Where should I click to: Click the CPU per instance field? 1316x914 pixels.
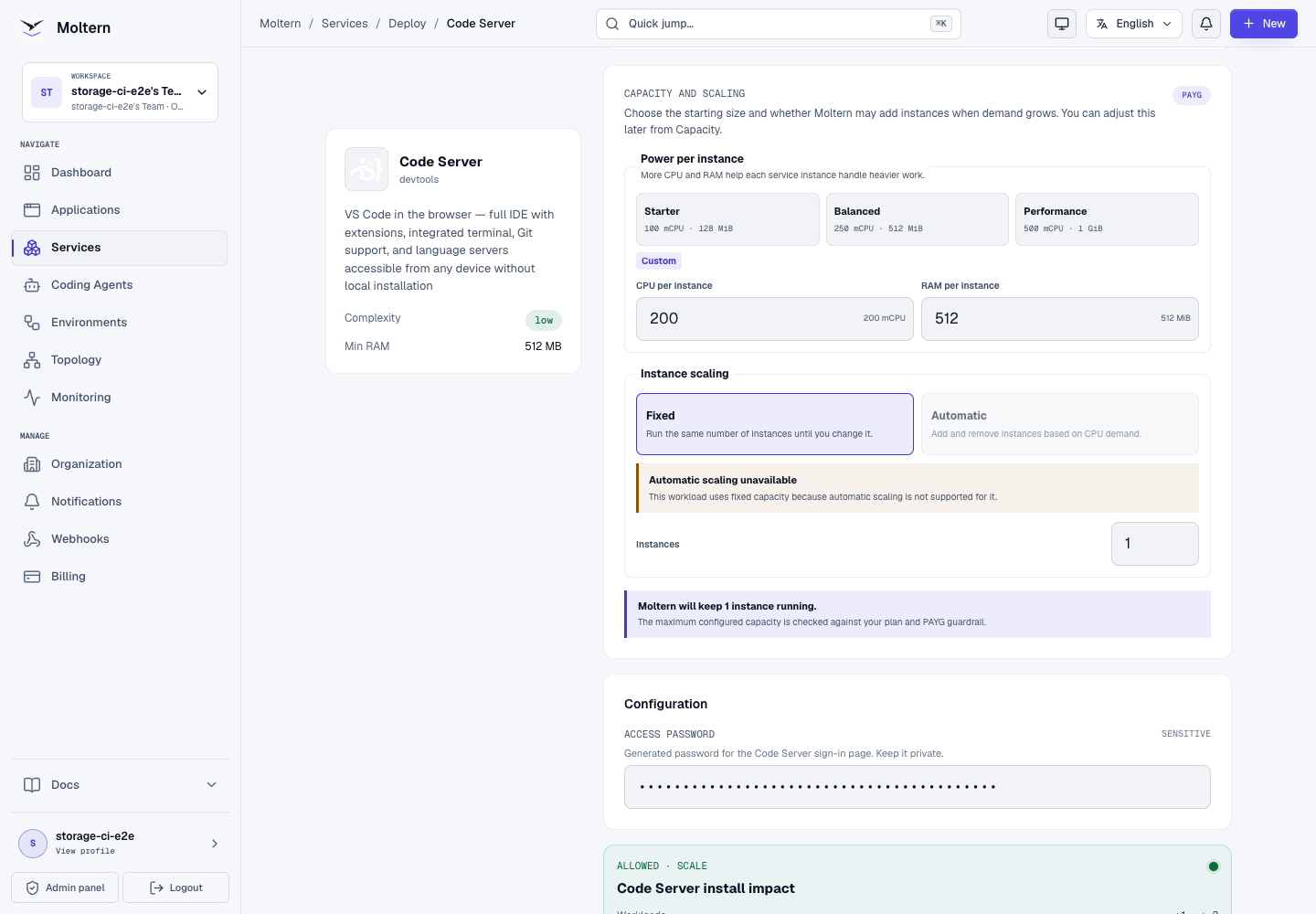coord(775,319)
